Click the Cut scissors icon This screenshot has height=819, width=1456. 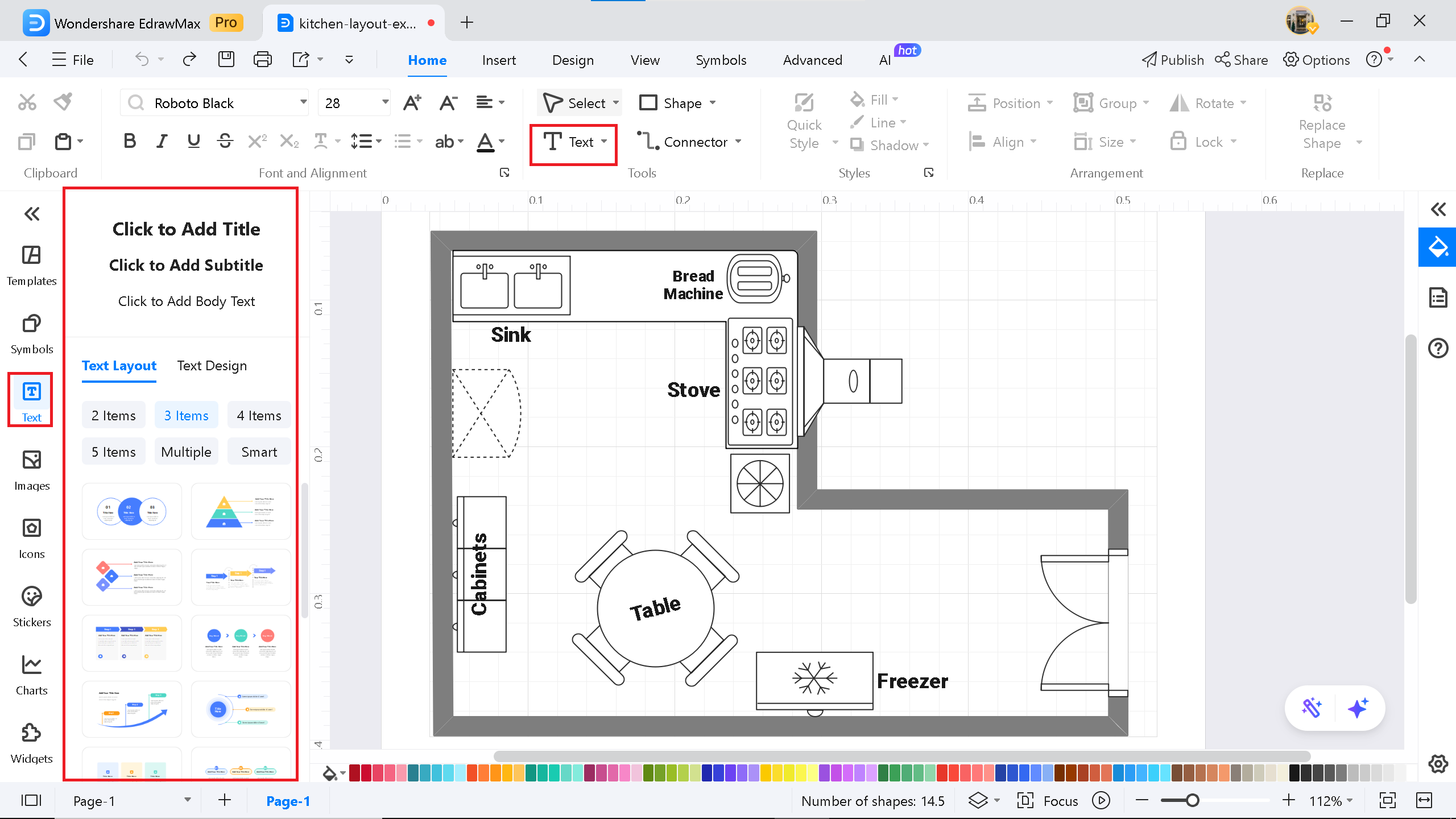click(27, 102)
